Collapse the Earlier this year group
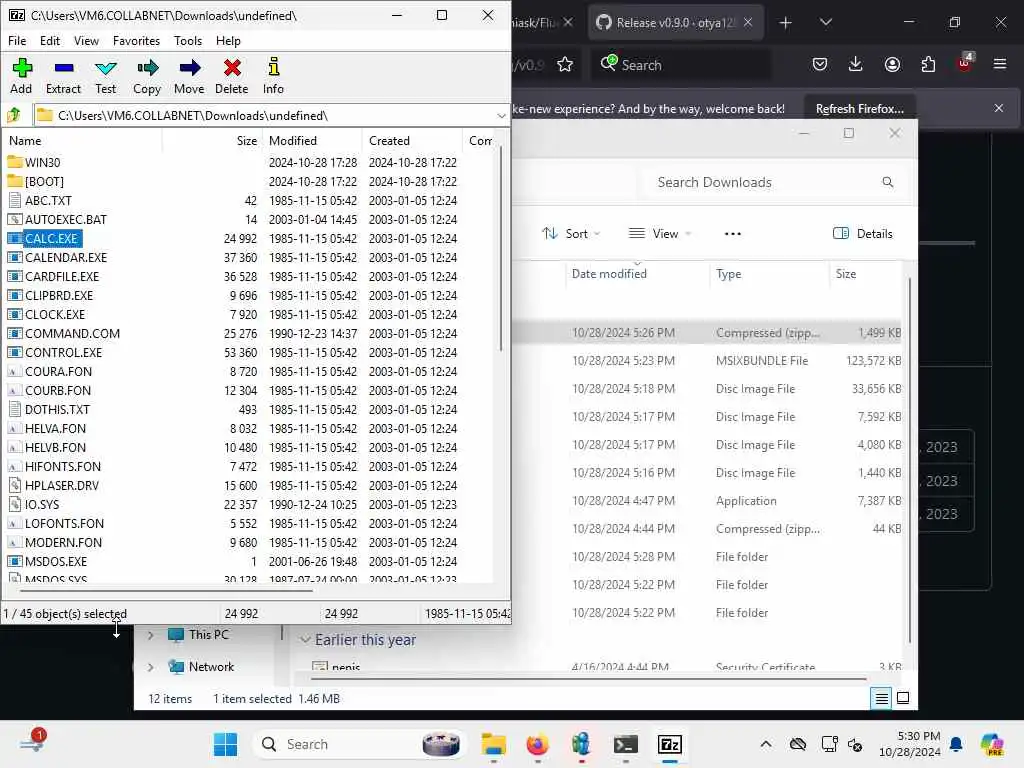This screenshot has width=1024, height=768. click(305, 640)
